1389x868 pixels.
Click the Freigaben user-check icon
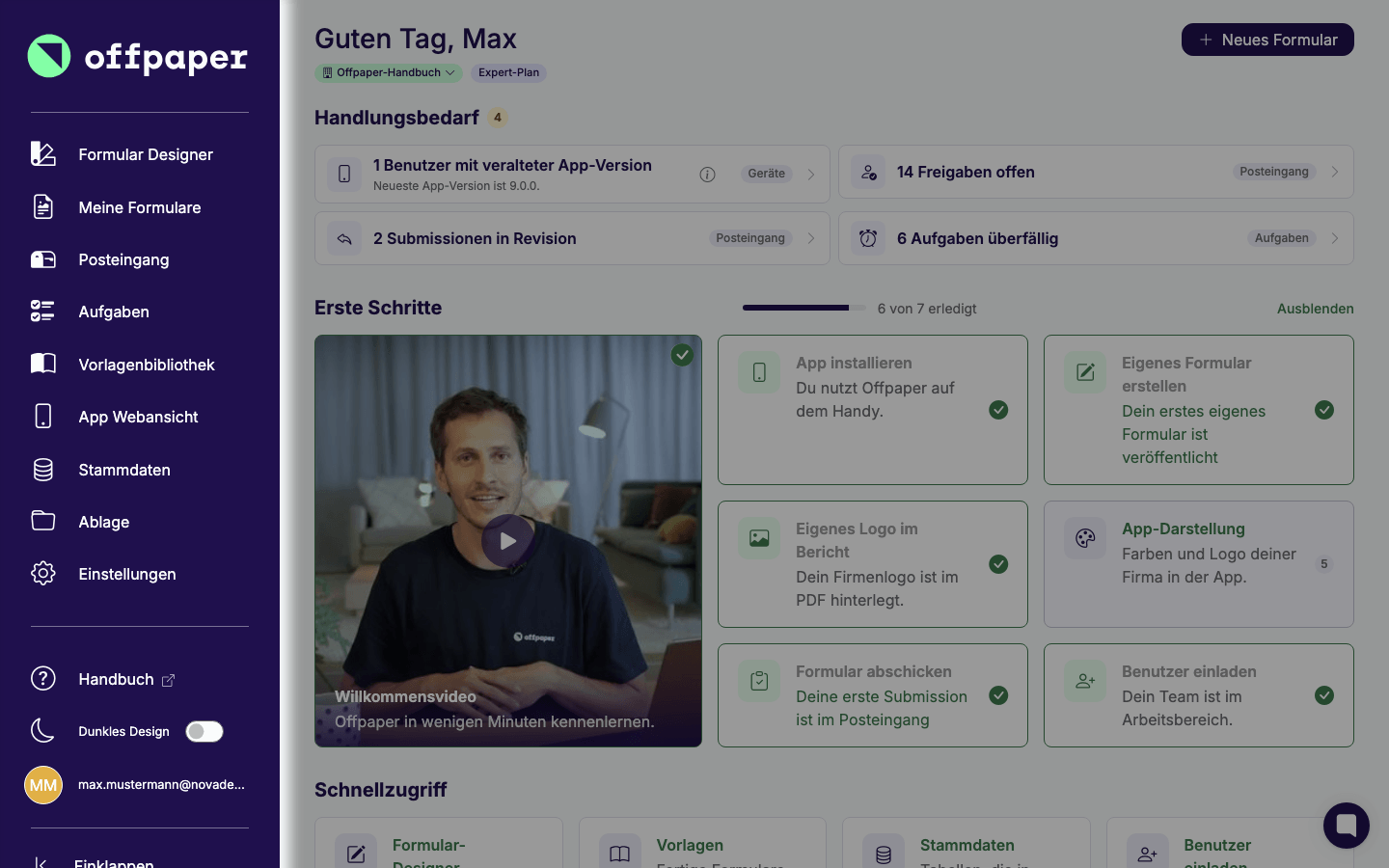tap(868, 172)
